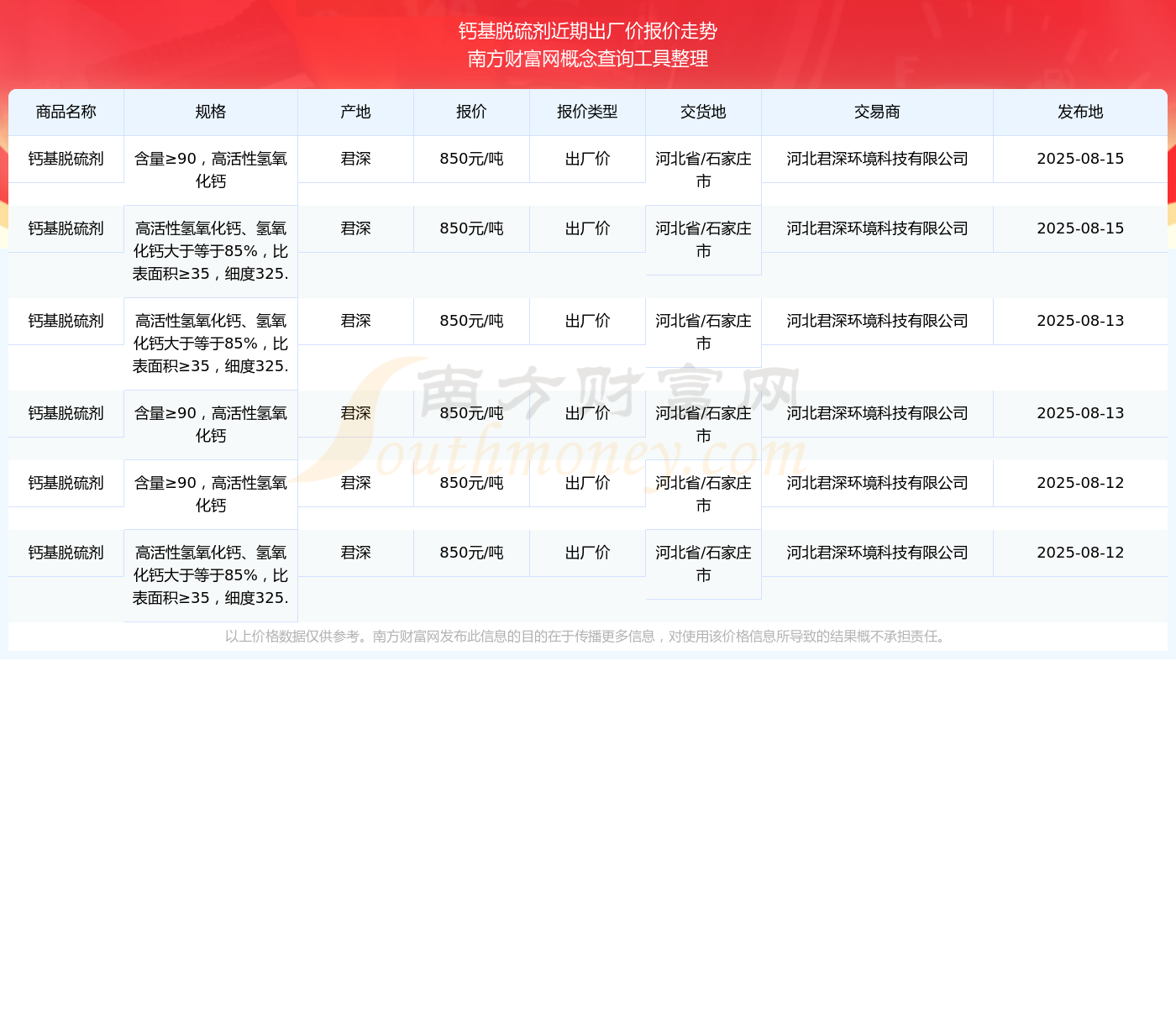Click 河北省/石家庄市 in 2025-08-15 细度325 row
Screen dimensions: 1176x1012
coord(704,240)
